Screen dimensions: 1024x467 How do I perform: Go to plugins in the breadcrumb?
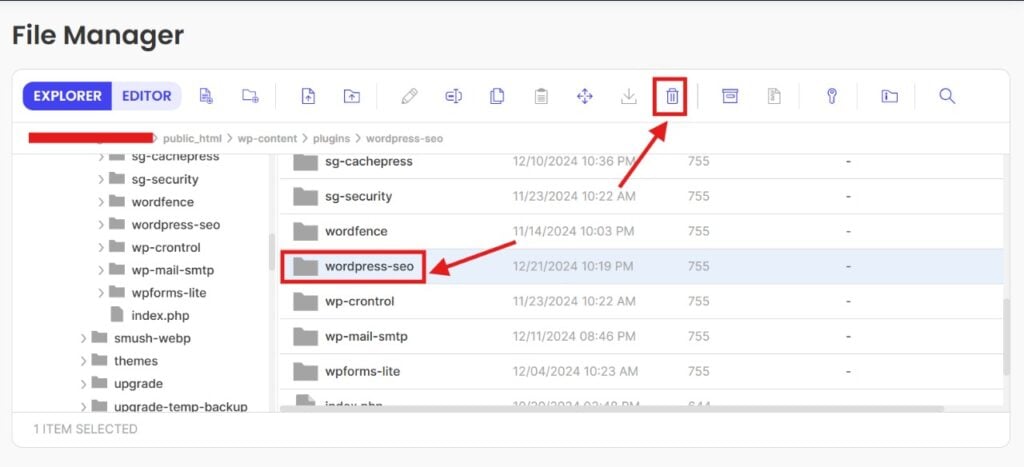pos(332,138)
